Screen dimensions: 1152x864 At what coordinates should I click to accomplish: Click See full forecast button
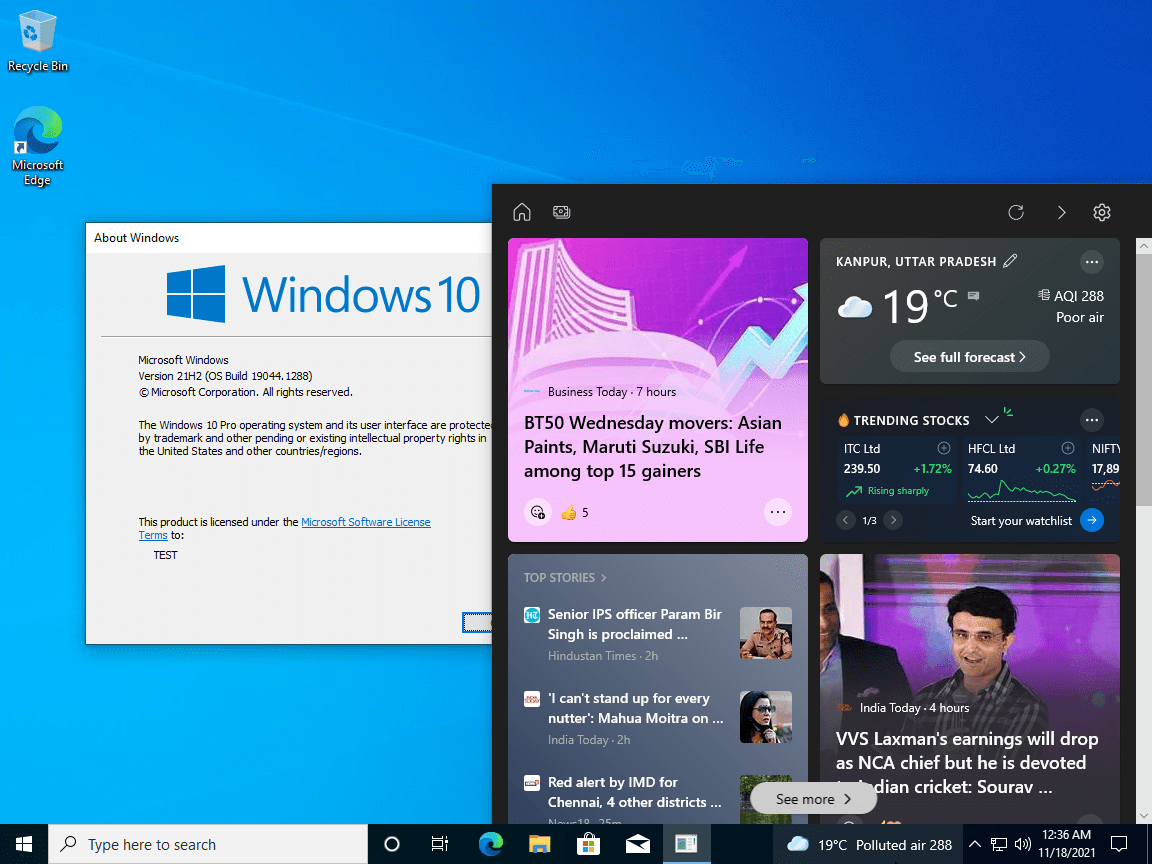pyautogui.click(x=969, y=357)
